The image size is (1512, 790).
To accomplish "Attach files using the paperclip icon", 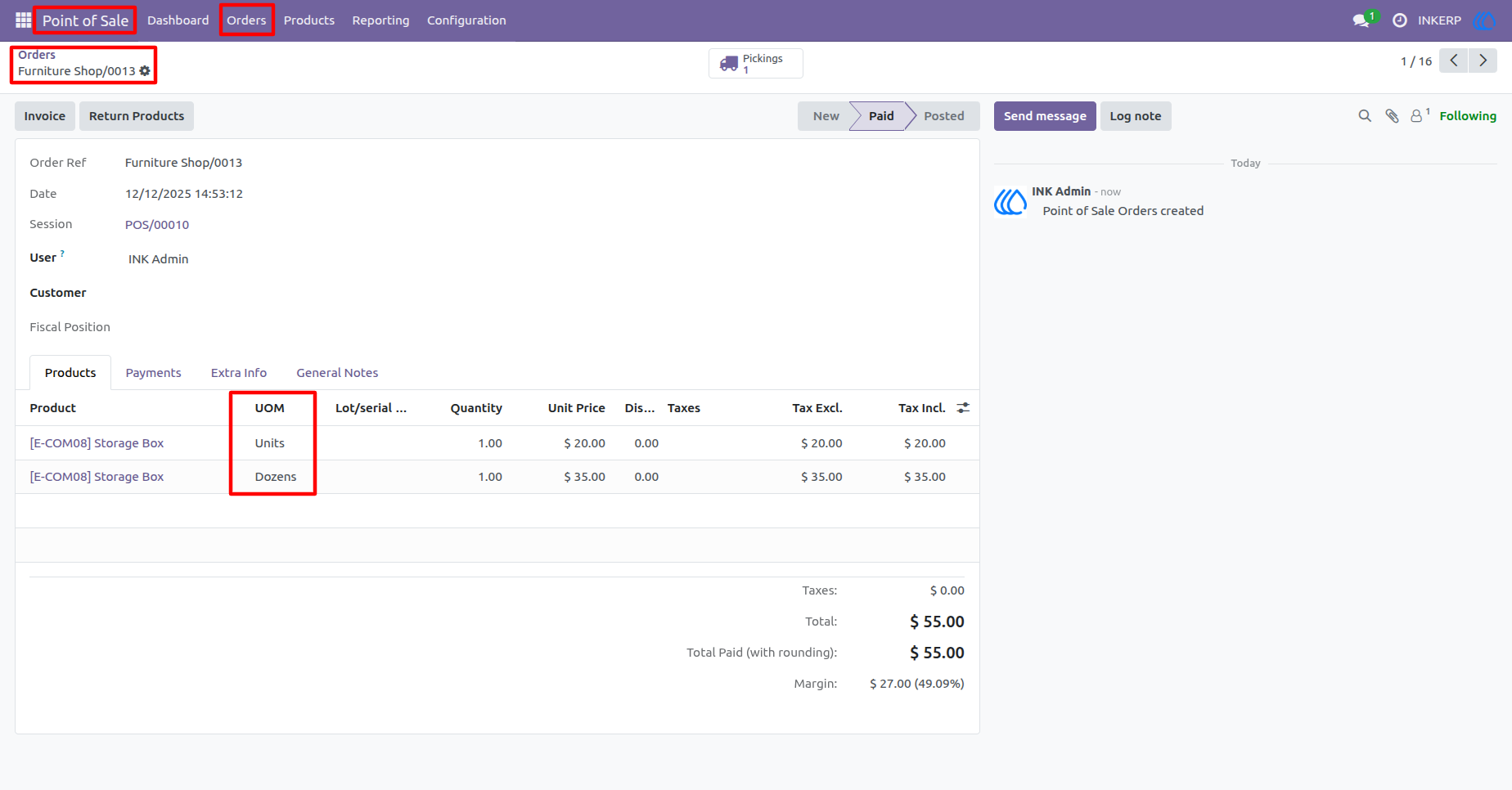I will [x=1392, y=116].
